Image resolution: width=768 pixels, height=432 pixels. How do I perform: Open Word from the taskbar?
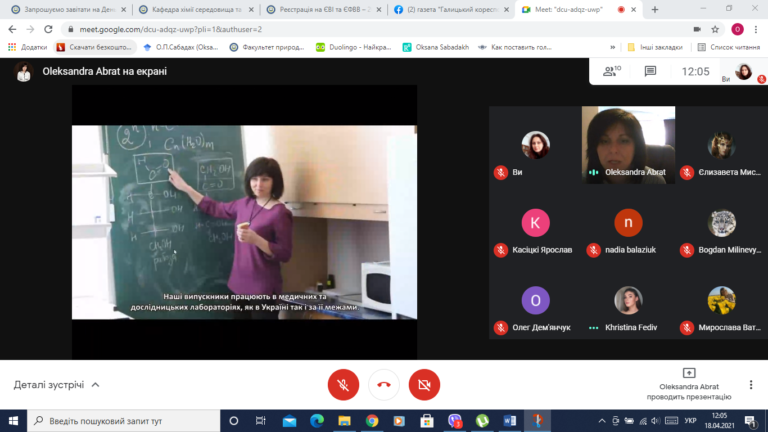pos(509,421)
